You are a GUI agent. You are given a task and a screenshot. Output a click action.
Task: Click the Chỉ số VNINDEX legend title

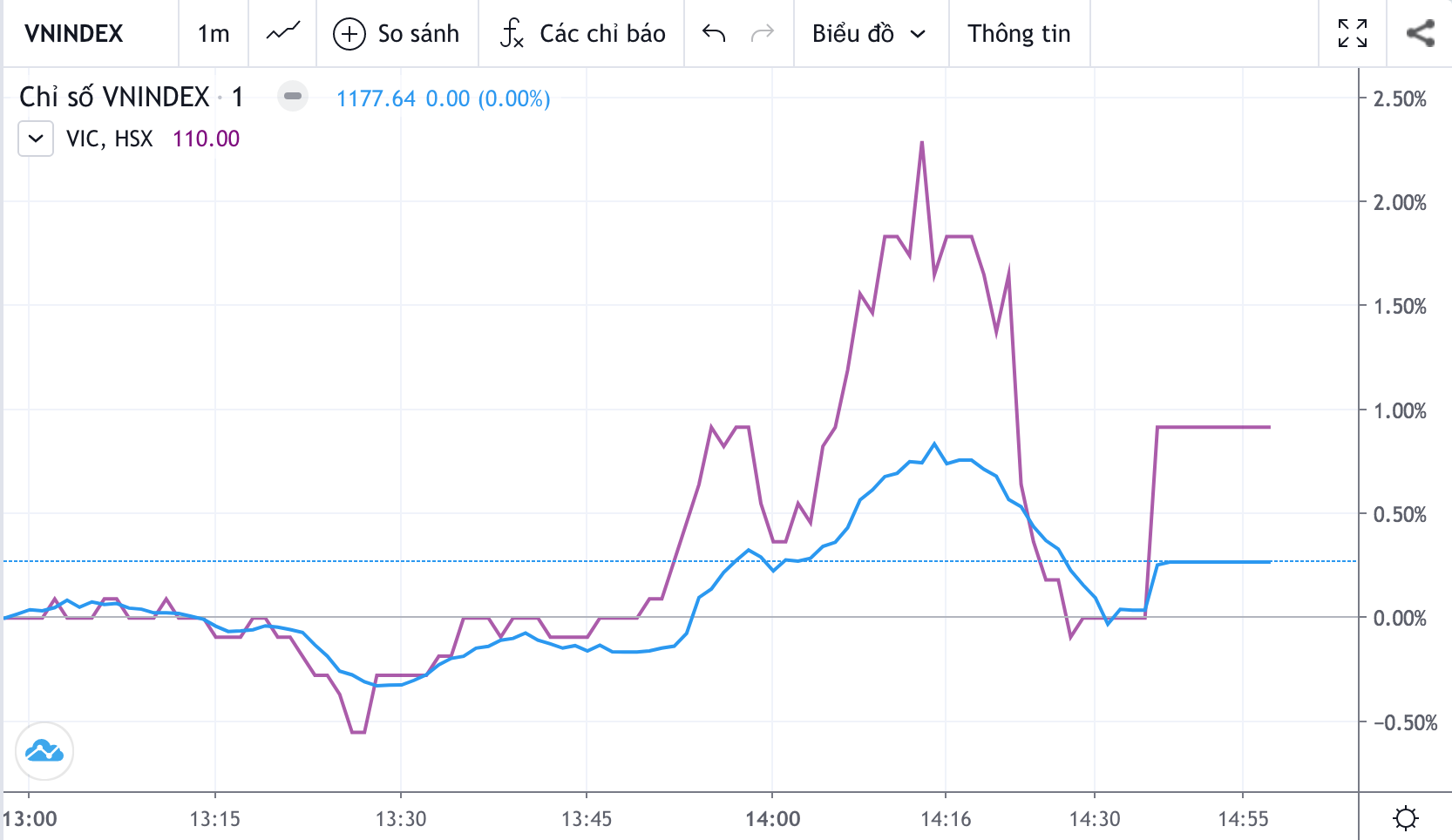pyautogui.click(x=114, y=97)
